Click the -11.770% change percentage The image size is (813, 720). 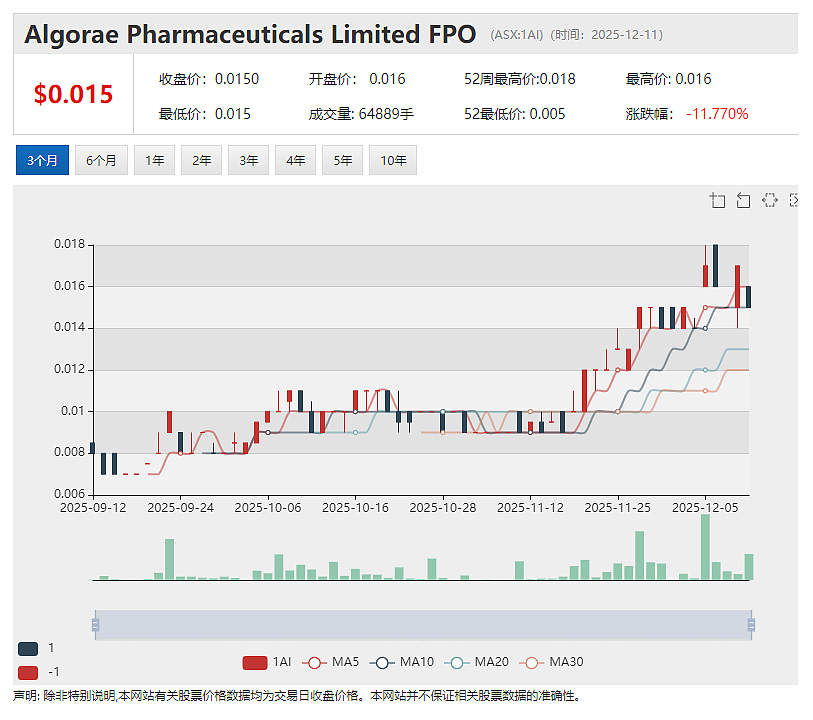[x=717, y=114]
